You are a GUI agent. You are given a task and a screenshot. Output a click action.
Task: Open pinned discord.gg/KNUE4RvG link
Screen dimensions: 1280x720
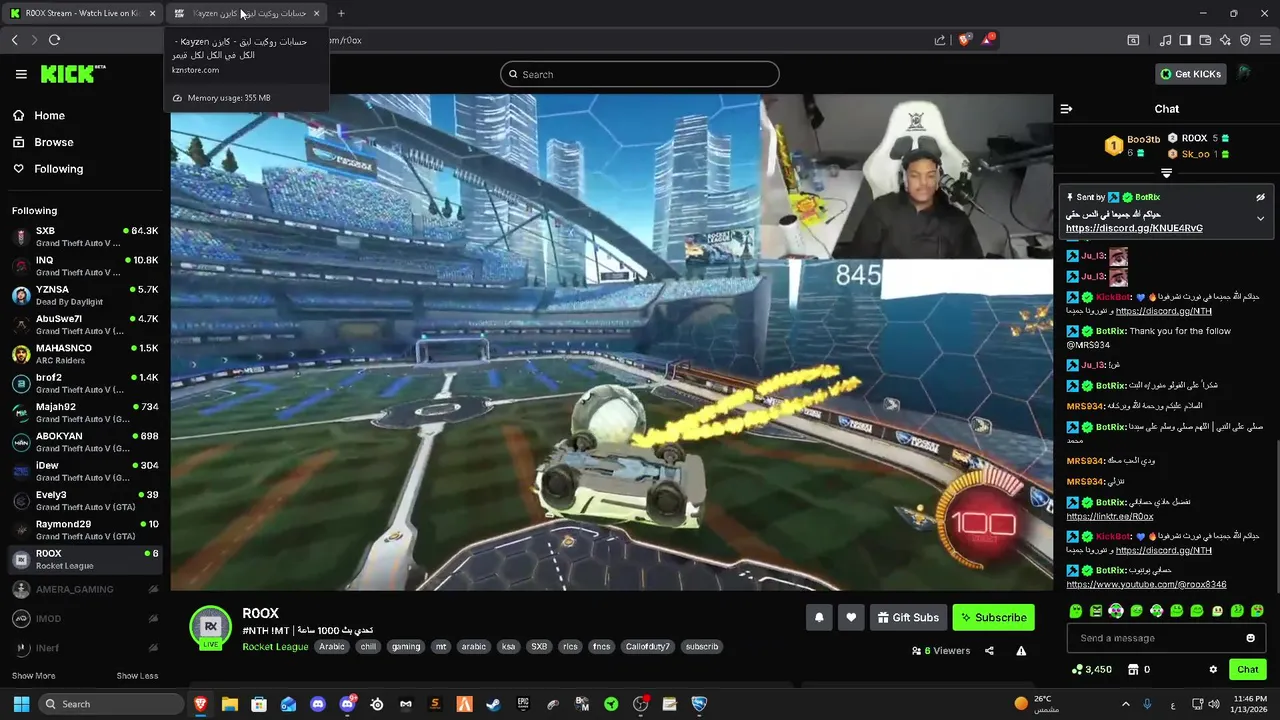1134,228
